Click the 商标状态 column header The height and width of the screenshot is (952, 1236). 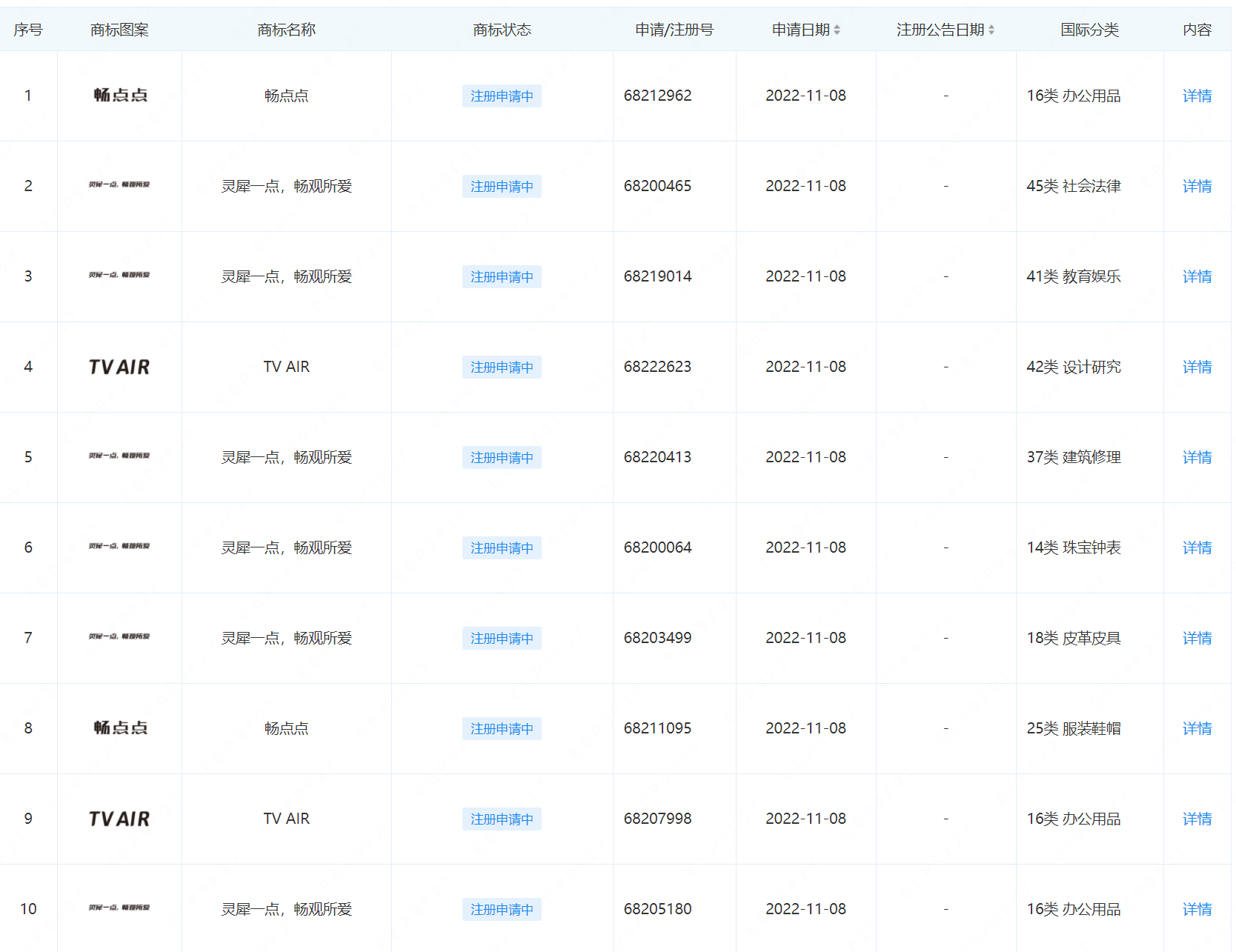click(502, 30)
